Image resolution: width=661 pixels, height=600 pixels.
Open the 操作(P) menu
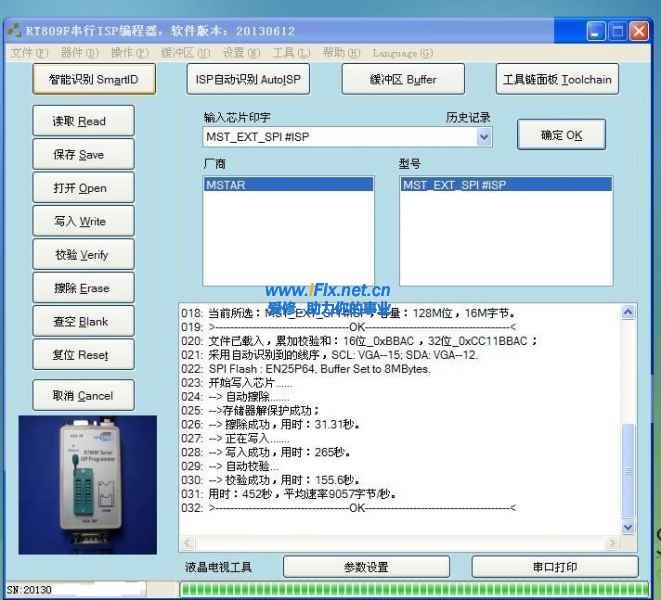(x=130, y=53)
